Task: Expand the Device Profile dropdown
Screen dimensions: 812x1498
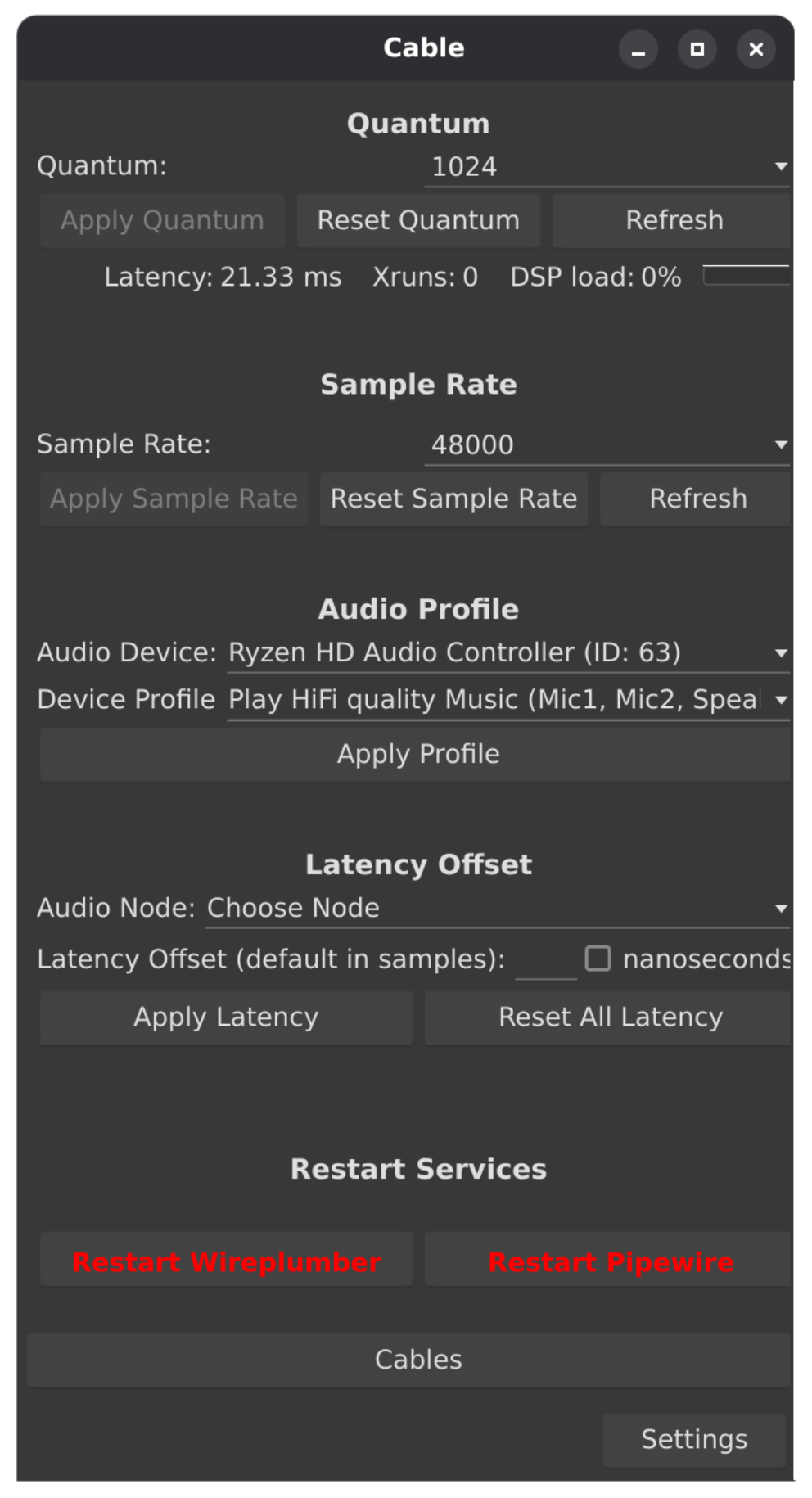Action: [x=508, y=701]
